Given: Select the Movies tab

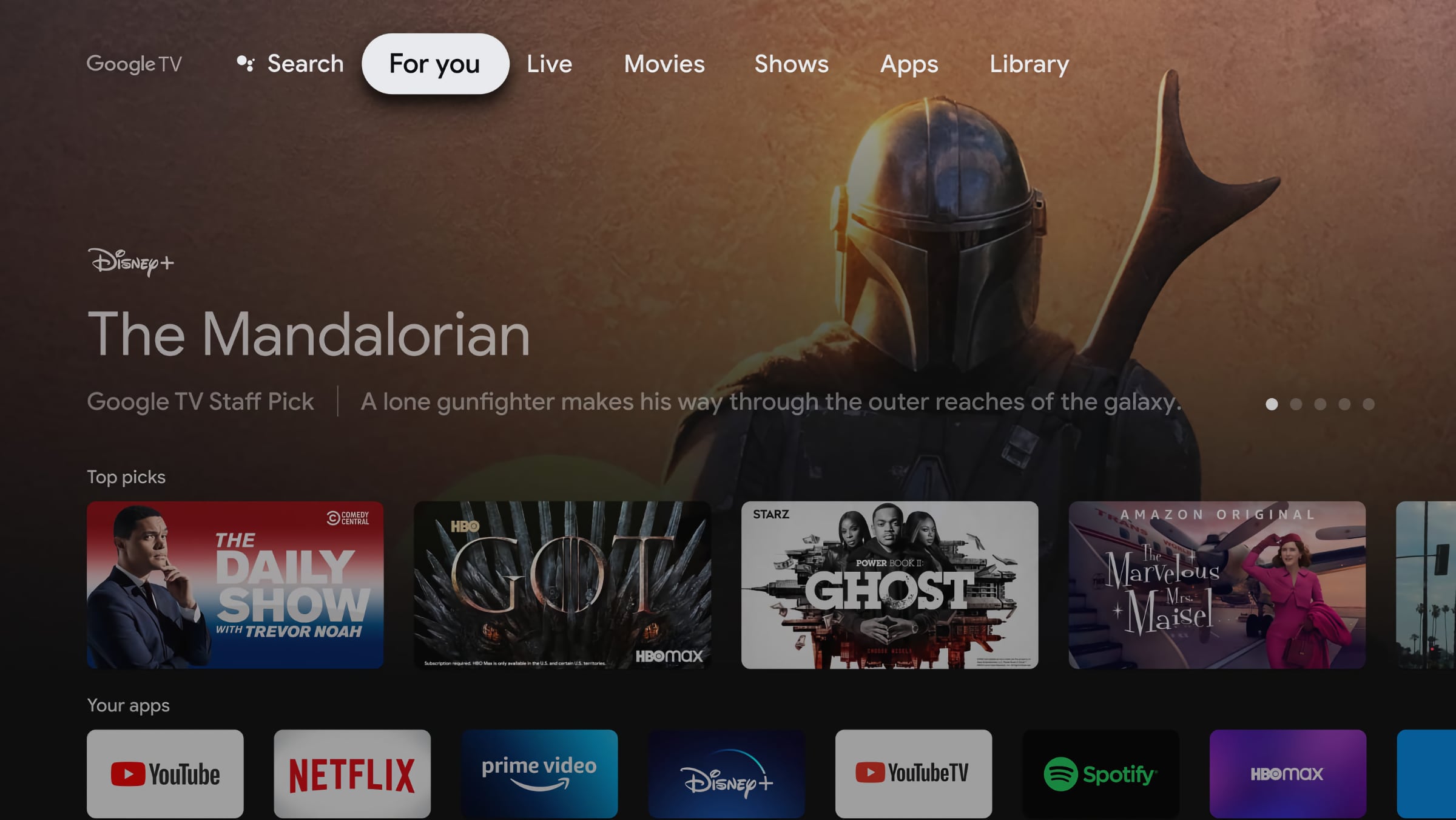Looking at the screenshot, I should point(664,63).
